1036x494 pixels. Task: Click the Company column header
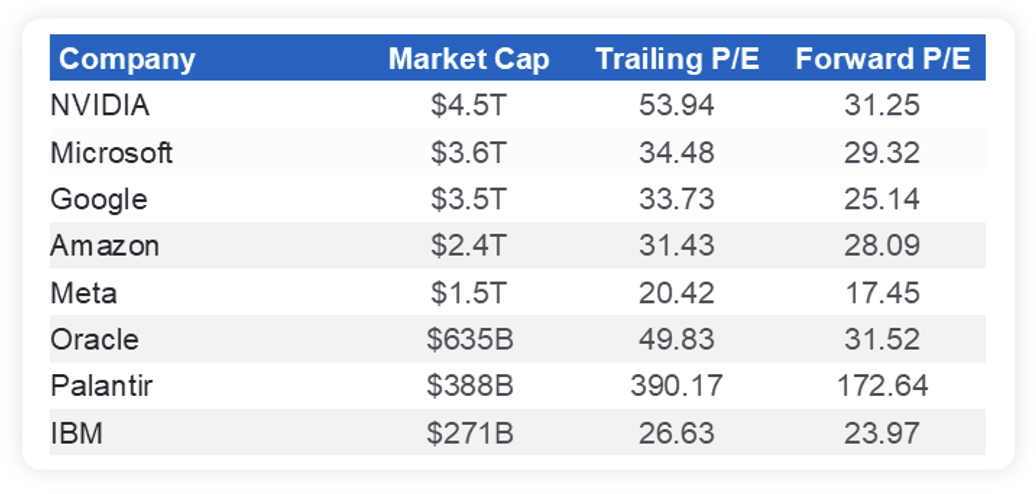tap(127, 59)
